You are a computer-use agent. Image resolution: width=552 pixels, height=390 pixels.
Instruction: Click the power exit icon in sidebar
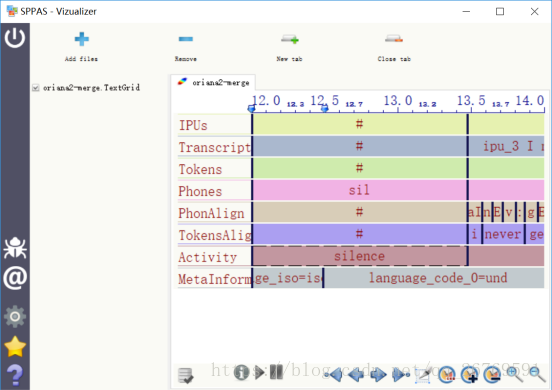(15, 38)
